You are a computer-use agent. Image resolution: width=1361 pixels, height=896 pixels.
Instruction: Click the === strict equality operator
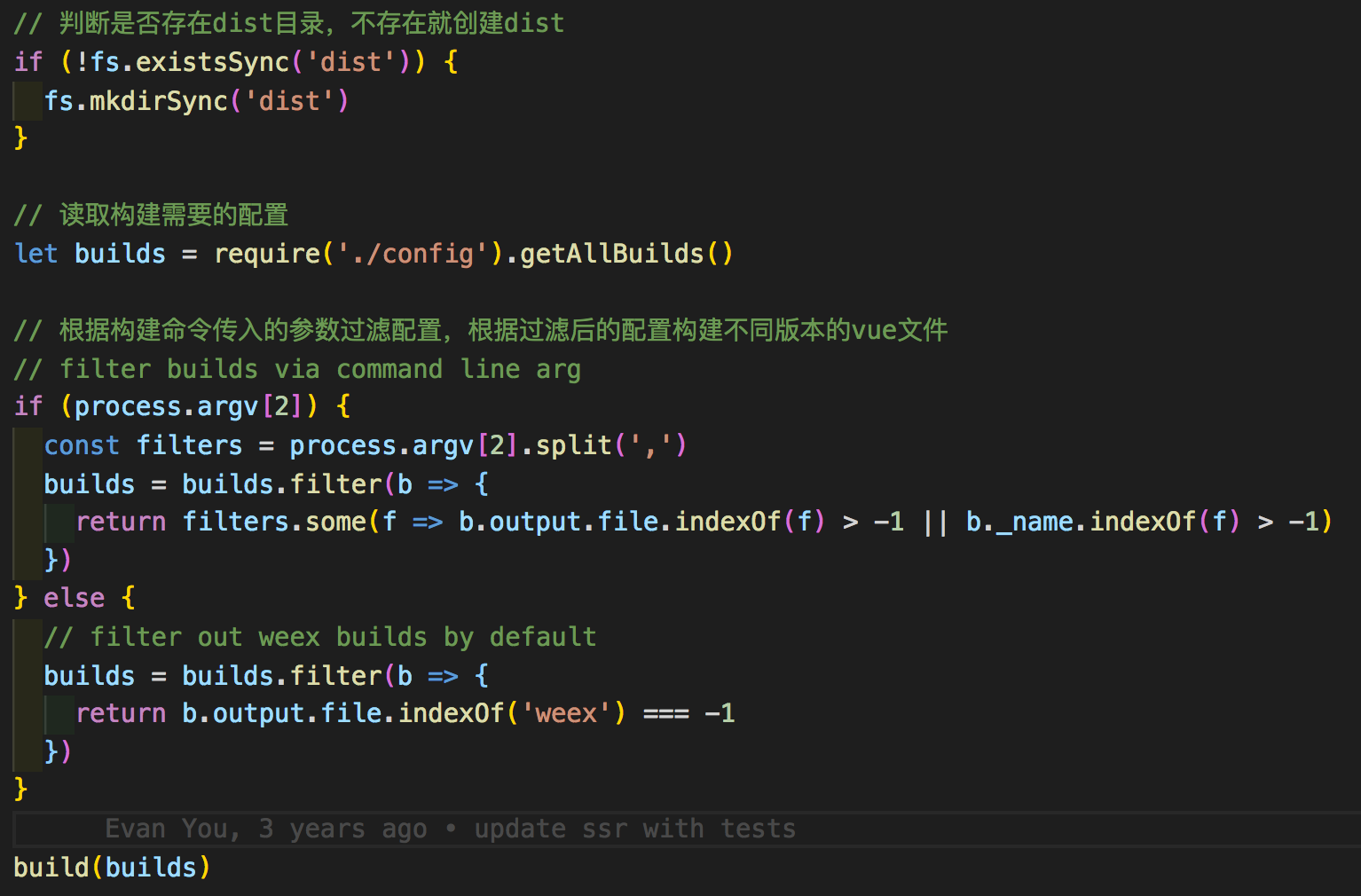[x=665, y=713]
